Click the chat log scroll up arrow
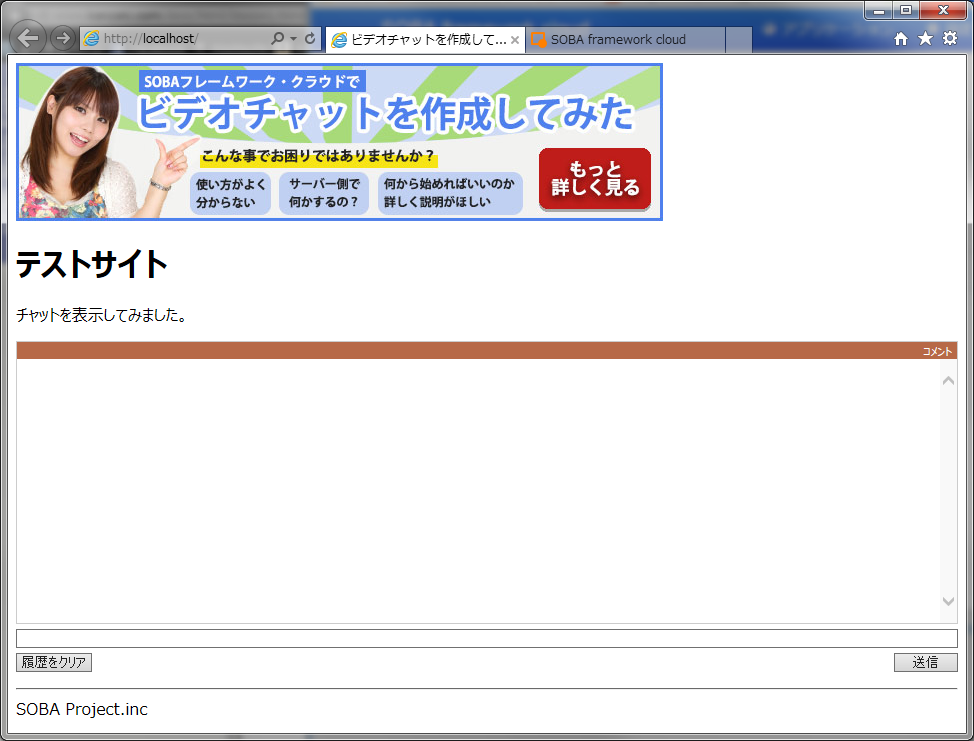 click(948, 381)
